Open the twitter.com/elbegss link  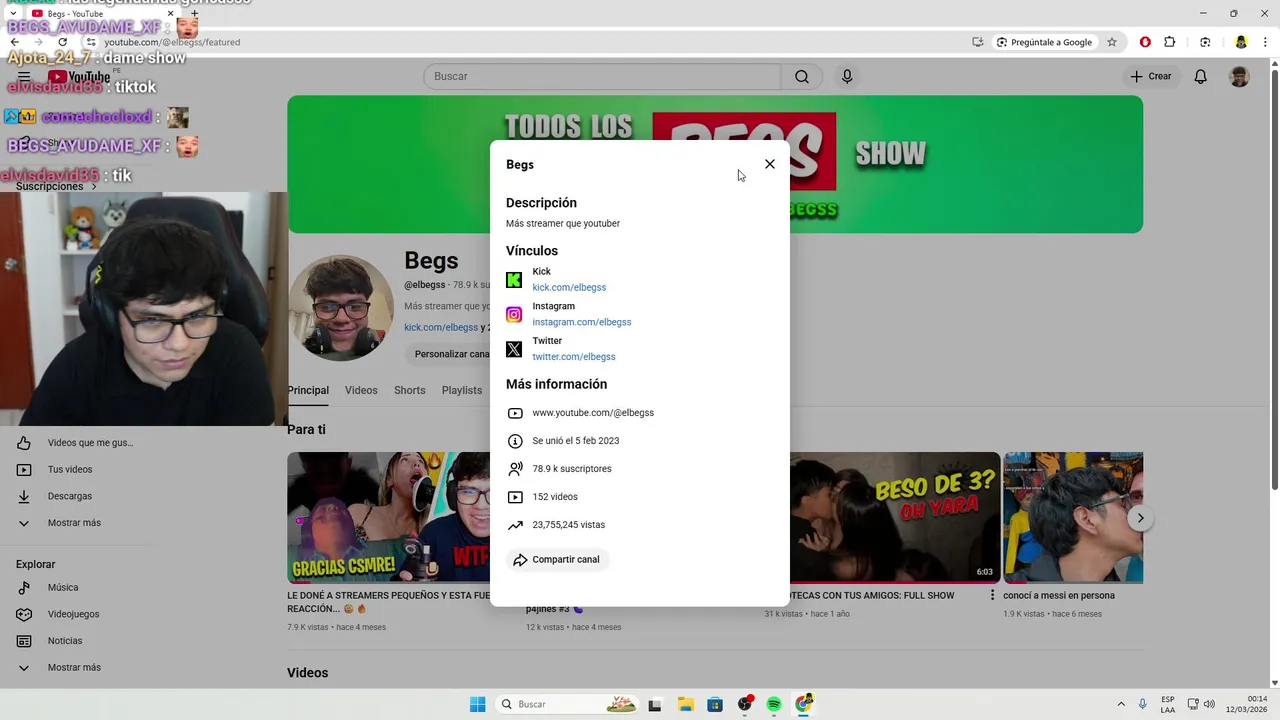point(574,357)
